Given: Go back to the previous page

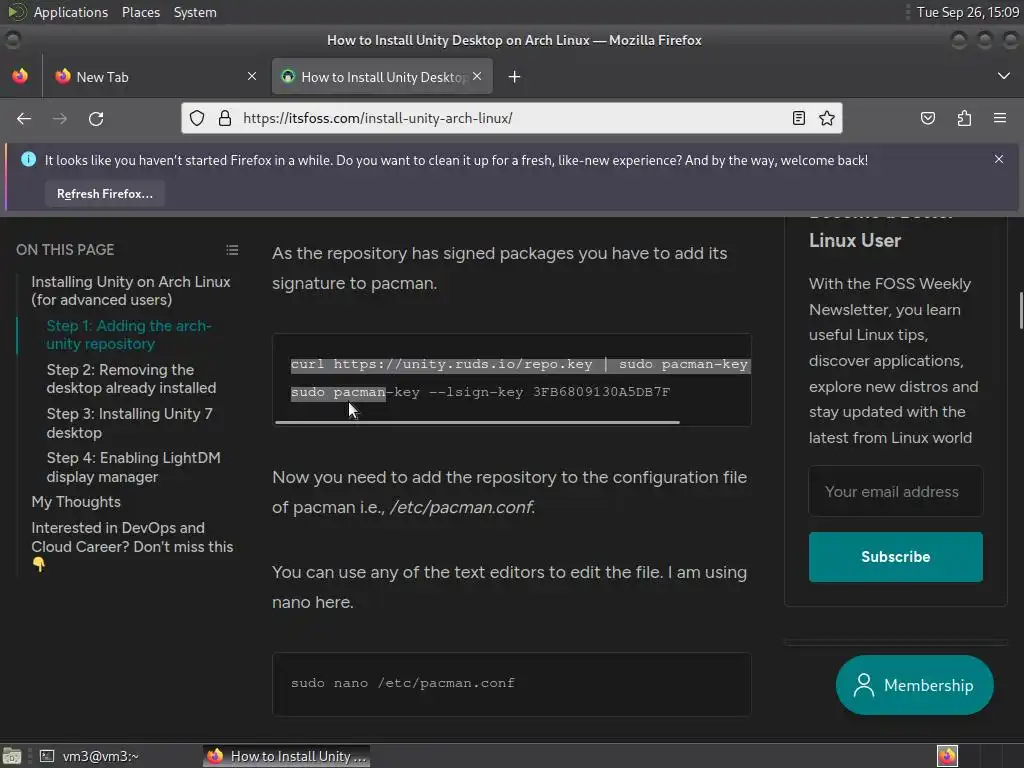Looking at the screenshot, I should coord(24,118).
